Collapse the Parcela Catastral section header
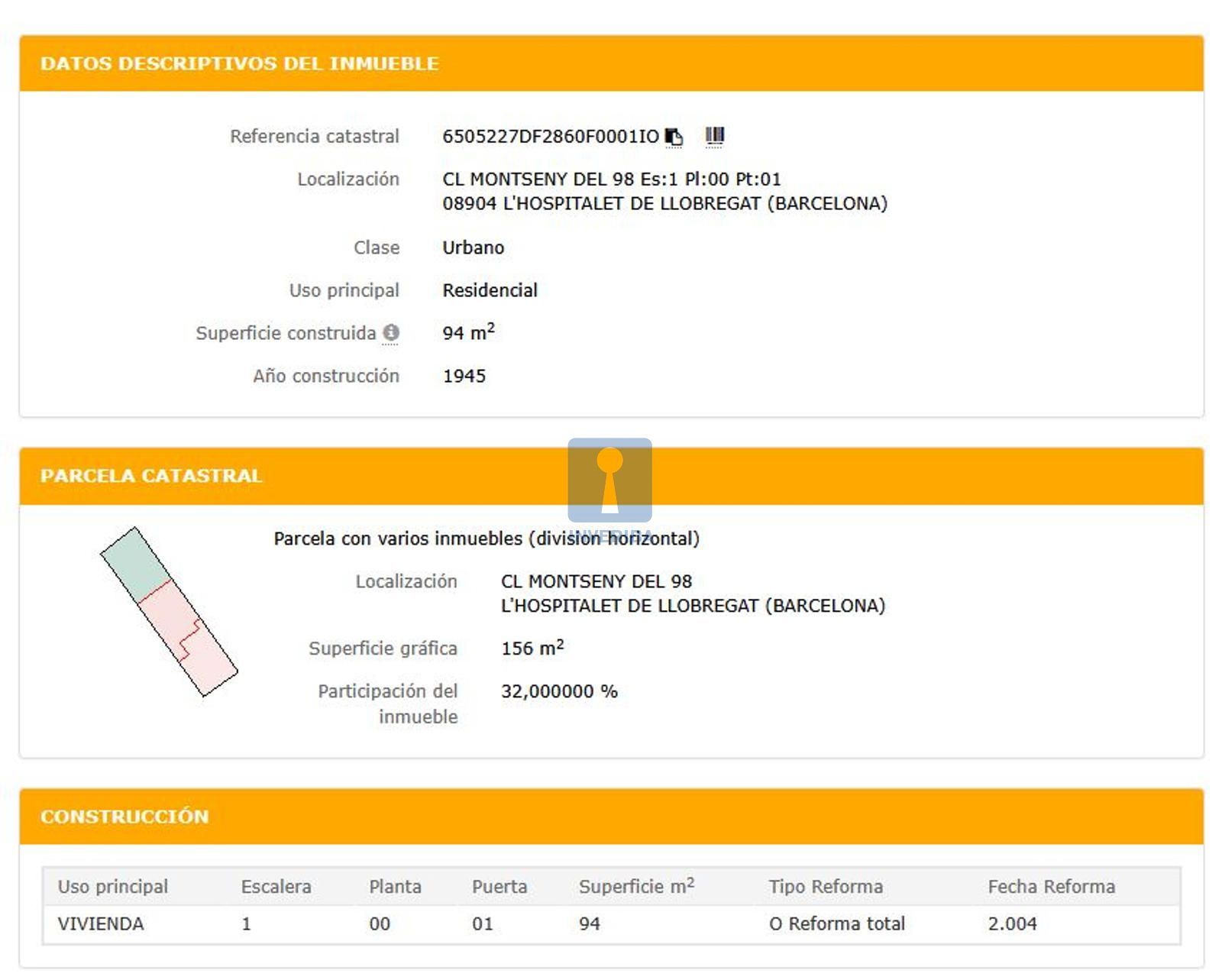 pyautogui.click(x=151, y=476)
